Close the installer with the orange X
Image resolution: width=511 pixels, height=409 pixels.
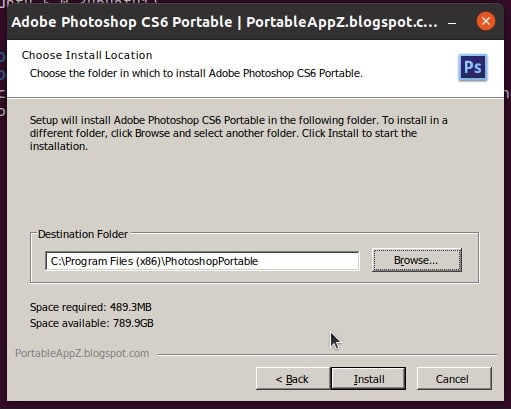click(x=486, y=21)
